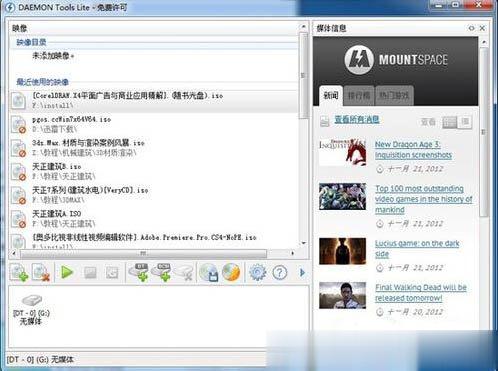498x371 pixels.
Task: Click the news document icon beside 查看所有消息
Action: pos(325,121)
